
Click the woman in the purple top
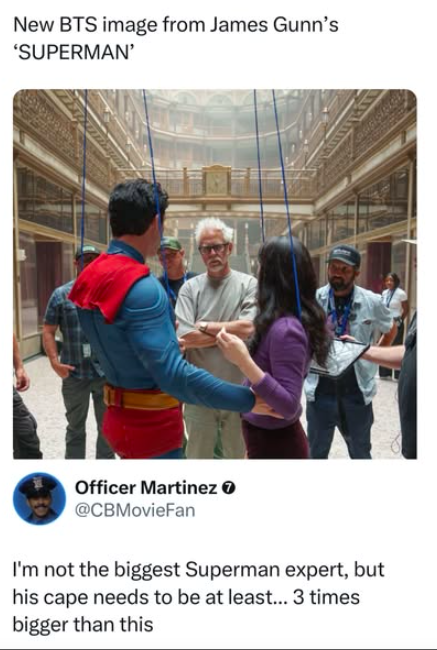279,348
